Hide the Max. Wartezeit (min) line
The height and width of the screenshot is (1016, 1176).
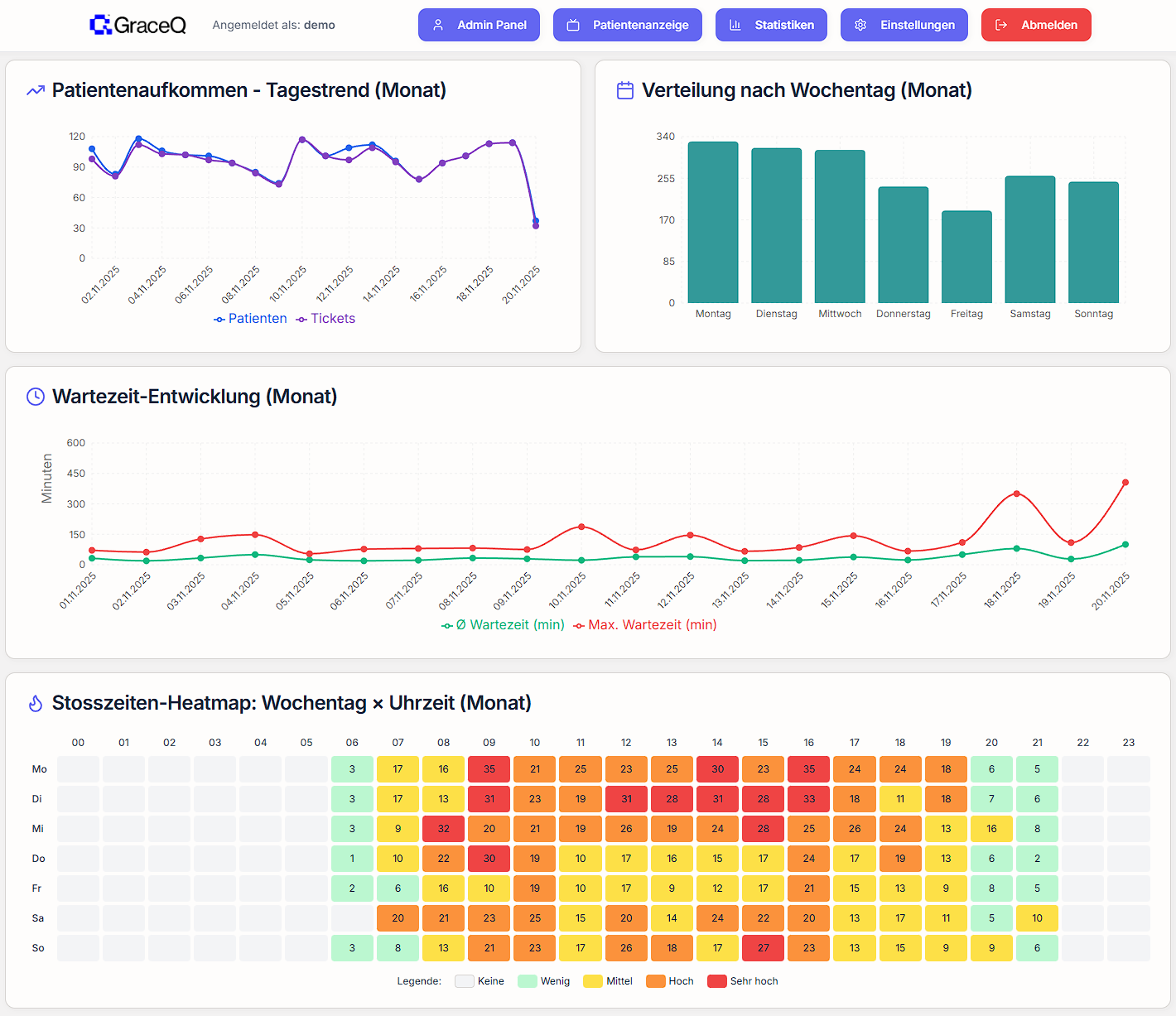point(644,625)
